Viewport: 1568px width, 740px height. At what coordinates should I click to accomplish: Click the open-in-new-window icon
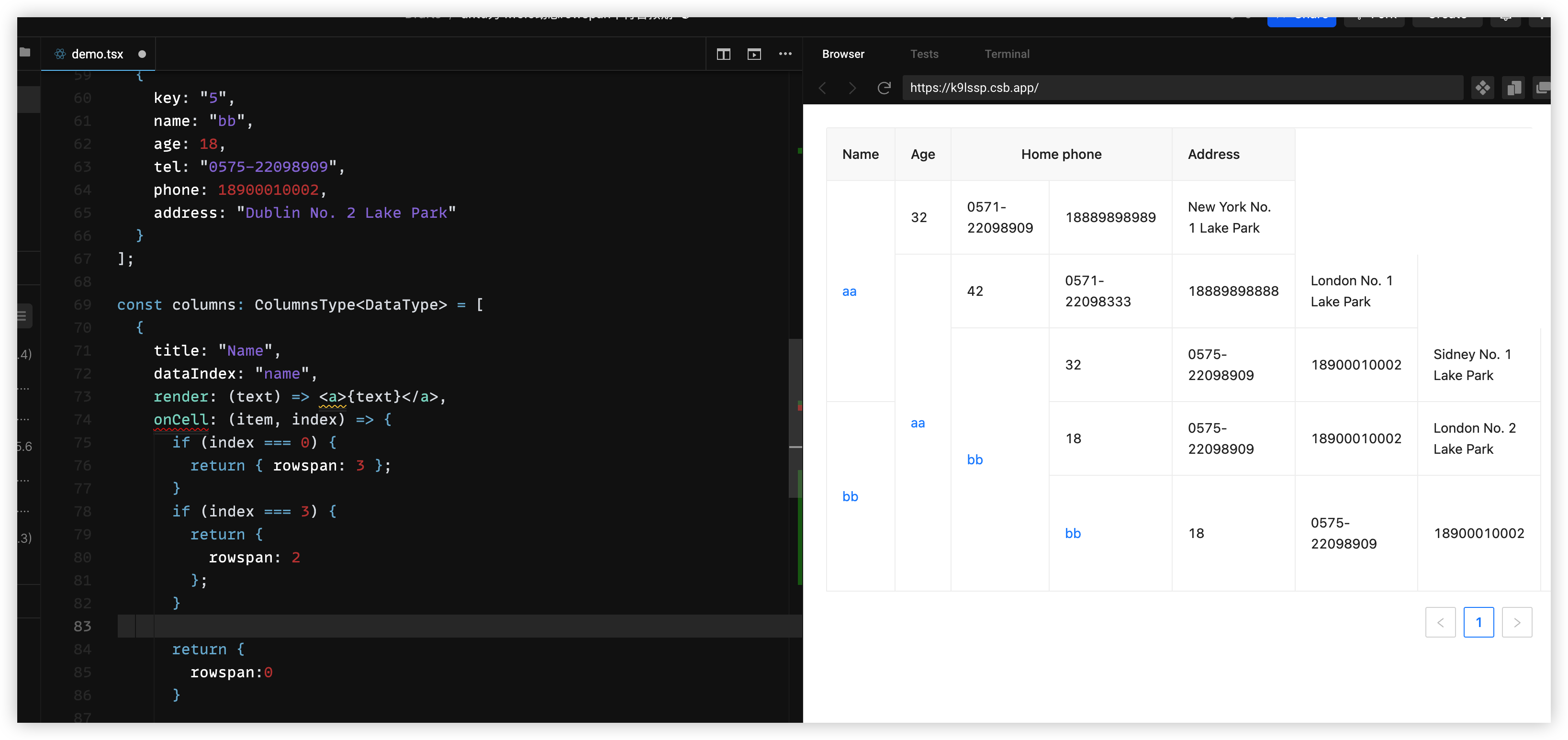1543,88
